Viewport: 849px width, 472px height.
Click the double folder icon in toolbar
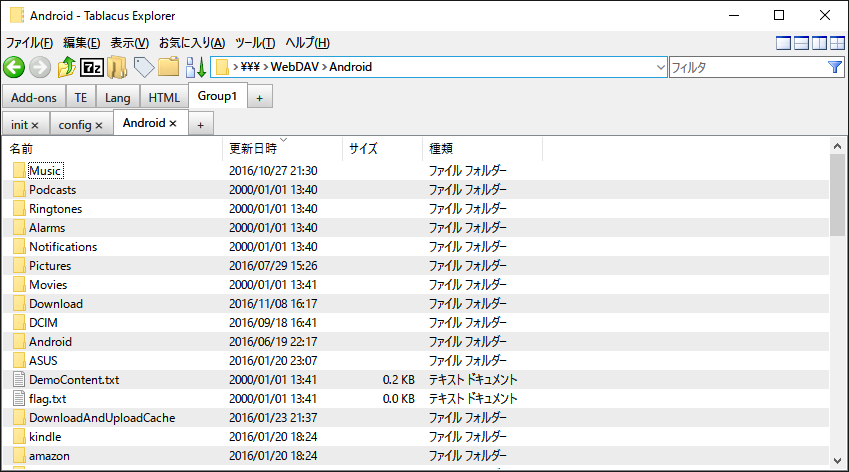coord(117,67)
